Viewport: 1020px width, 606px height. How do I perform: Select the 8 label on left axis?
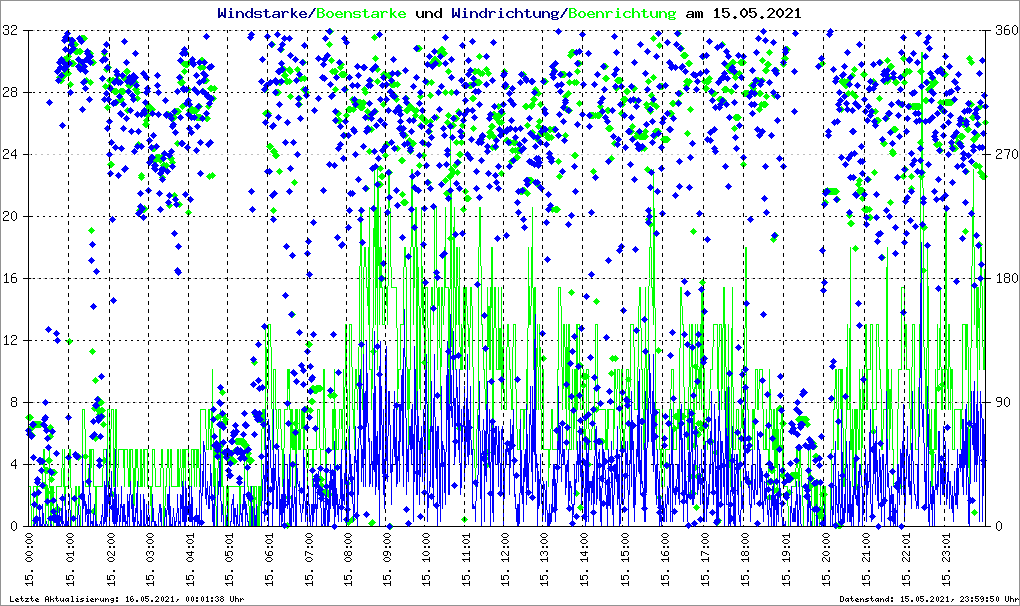pos(14,403)
